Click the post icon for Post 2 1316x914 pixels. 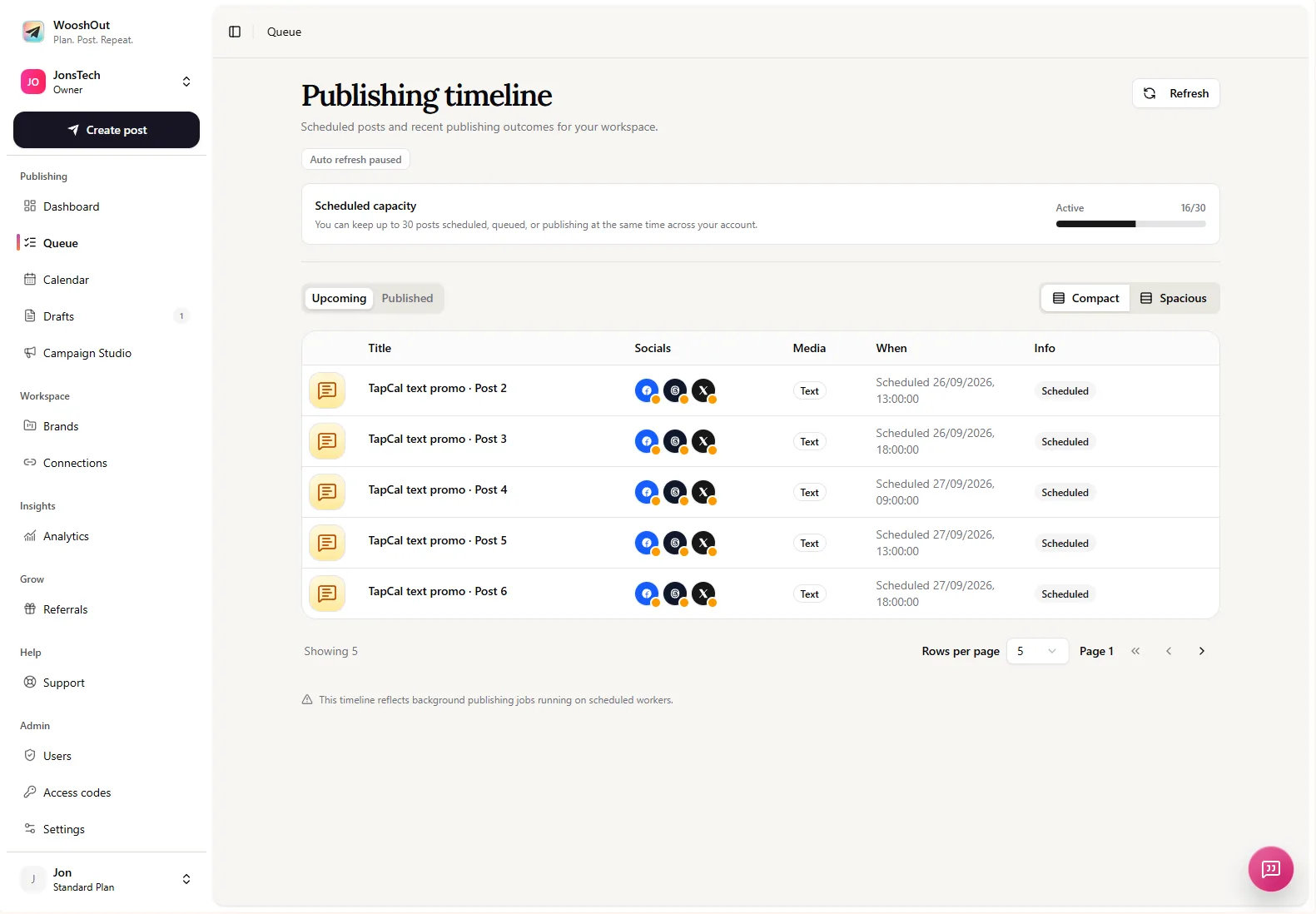coord(327,390)
